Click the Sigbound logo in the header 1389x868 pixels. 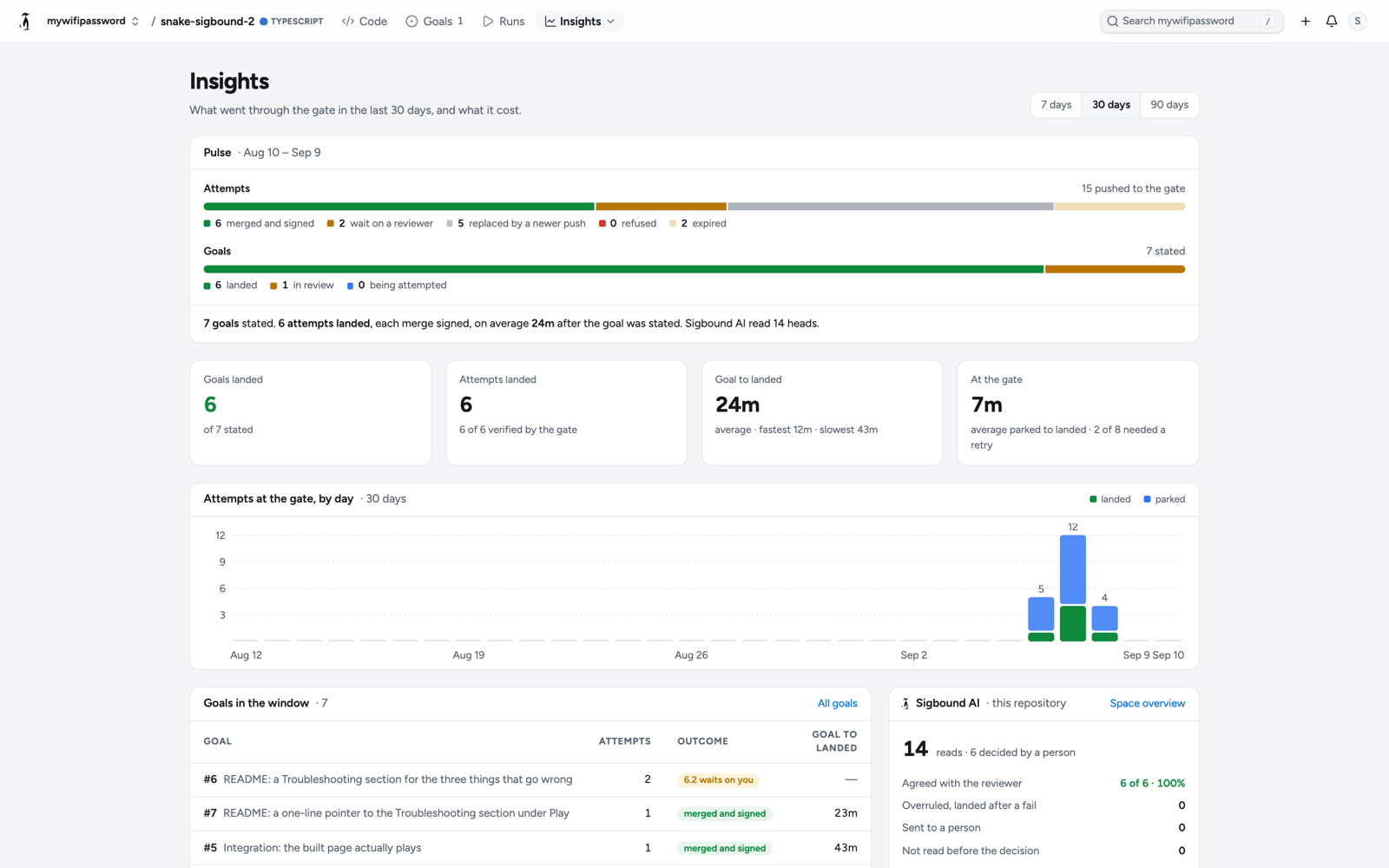pos(25,21)
